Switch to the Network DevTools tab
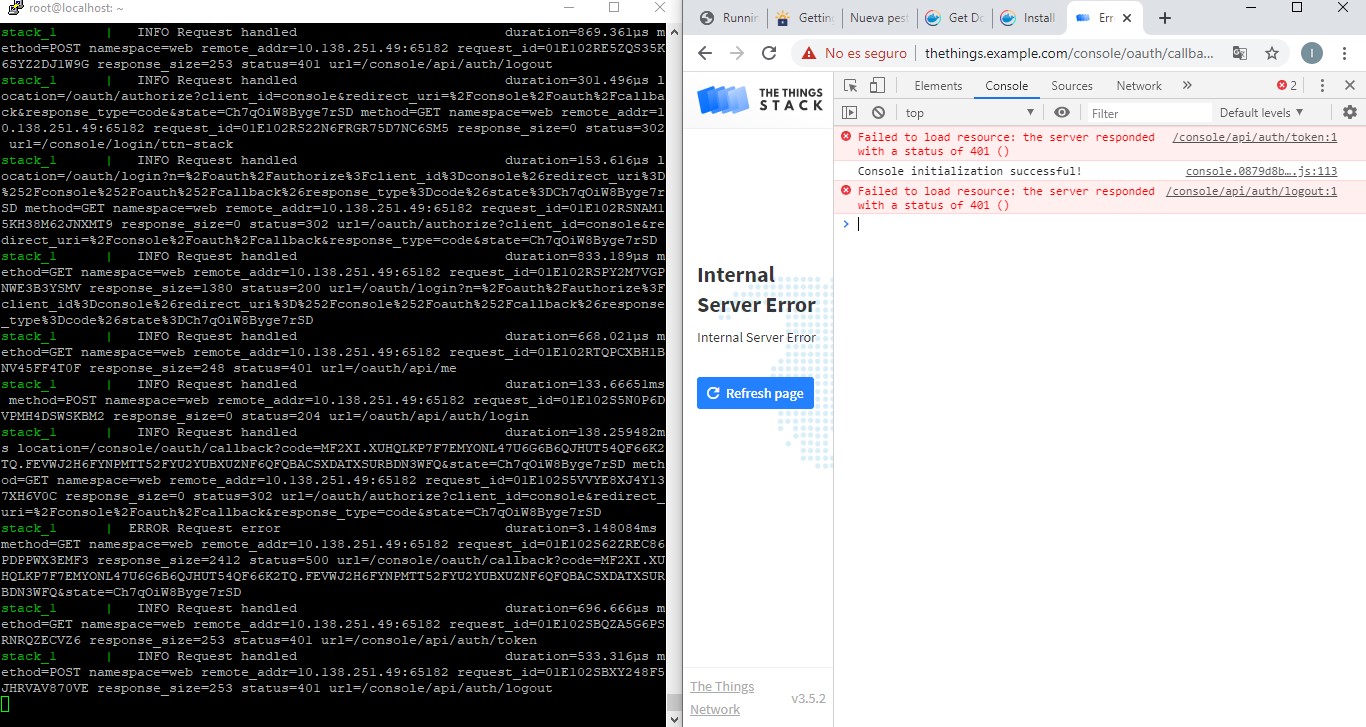 point(1139,86)
